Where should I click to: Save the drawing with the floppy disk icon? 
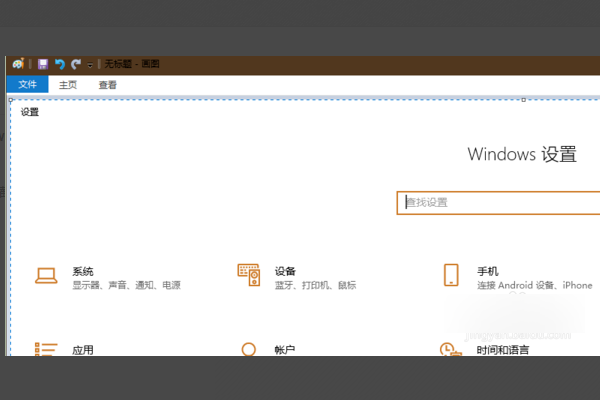tap(43, 64)
